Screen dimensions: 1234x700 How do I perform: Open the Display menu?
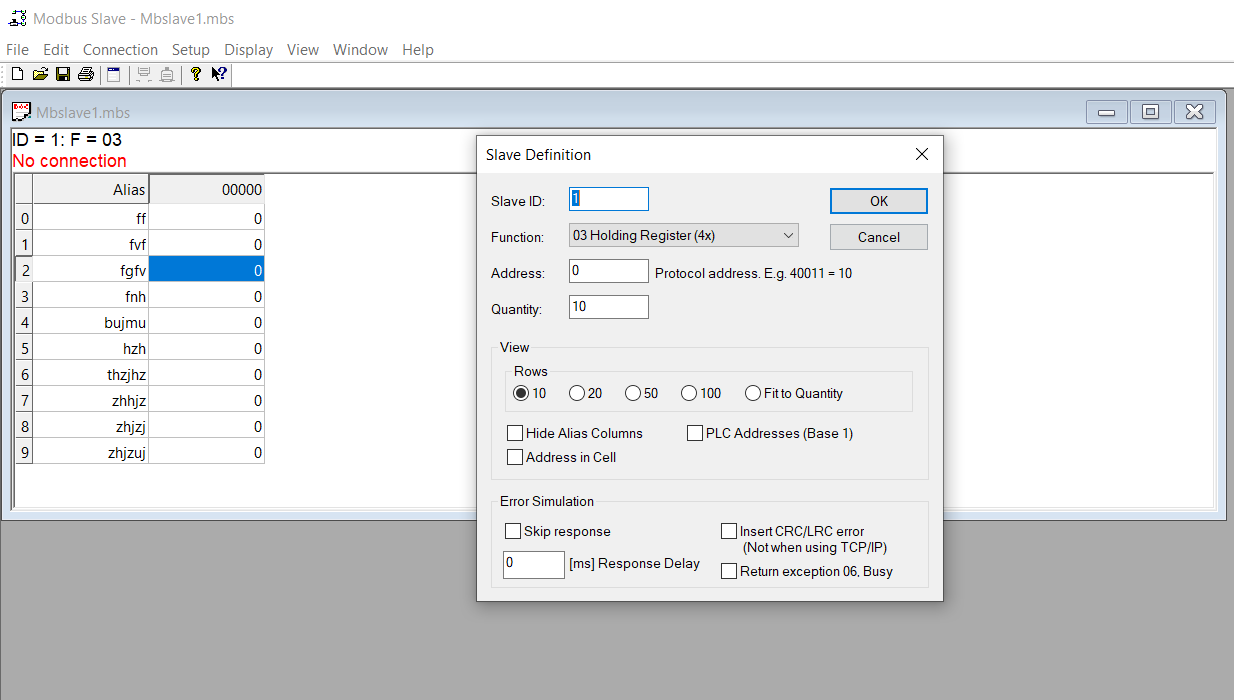coord(248,49)
